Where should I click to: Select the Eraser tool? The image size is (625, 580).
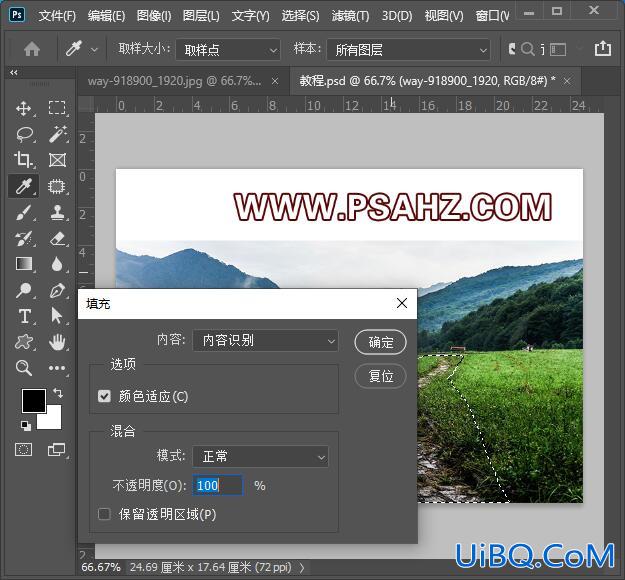tap(57, 239)
